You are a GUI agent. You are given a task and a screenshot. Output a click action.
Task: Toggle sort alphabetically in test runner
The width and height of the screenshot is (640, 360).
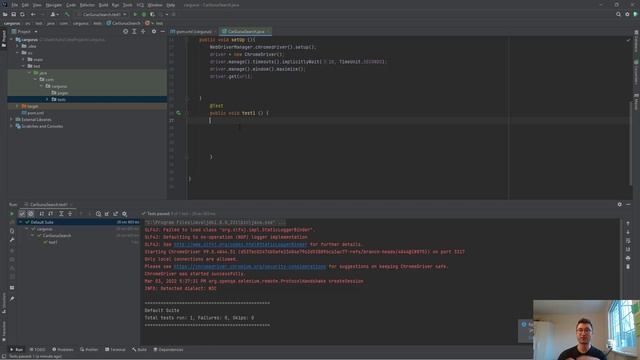click(x=42, y=213)
